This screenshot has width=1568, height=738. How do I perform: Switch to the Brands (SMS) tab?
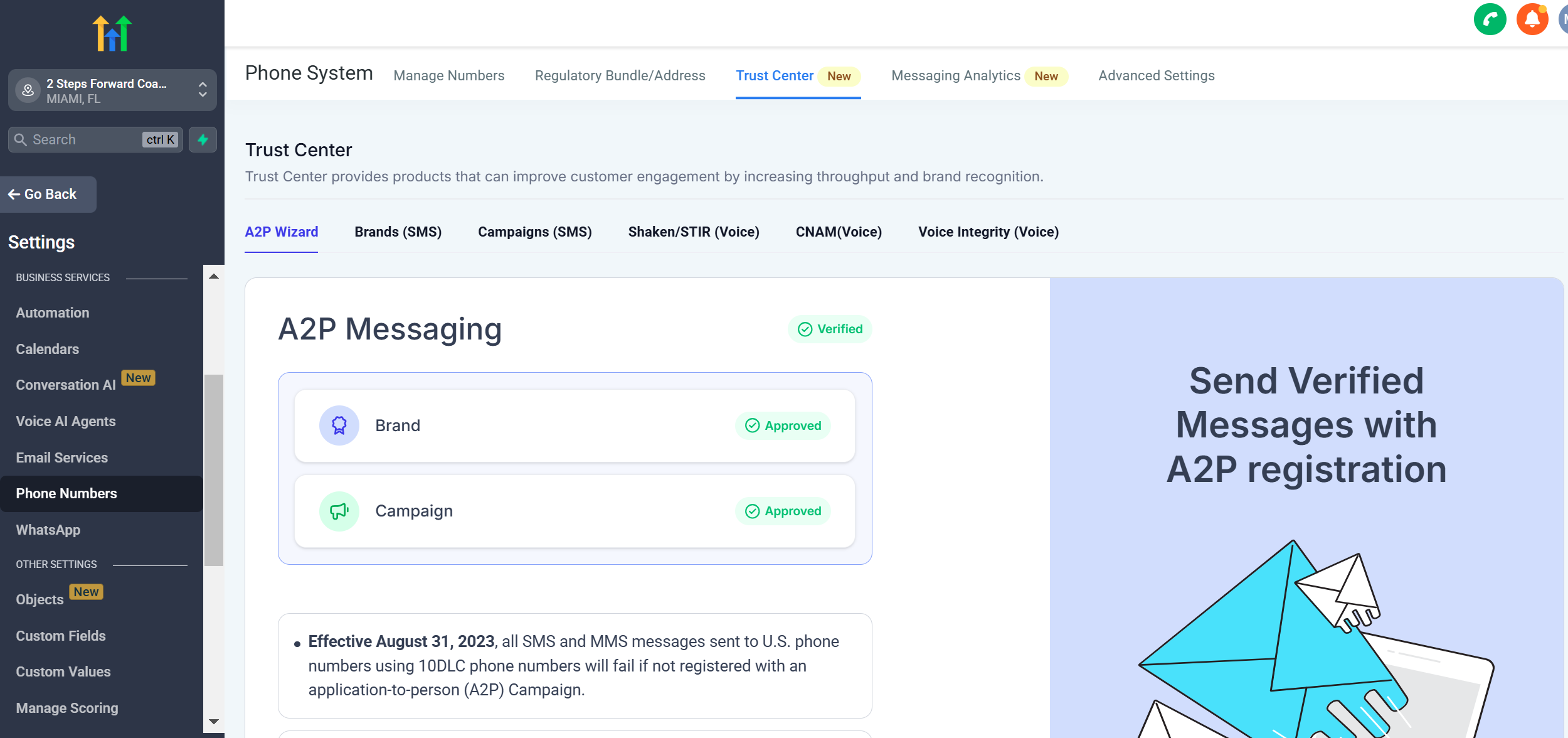[x=398, y=232]
